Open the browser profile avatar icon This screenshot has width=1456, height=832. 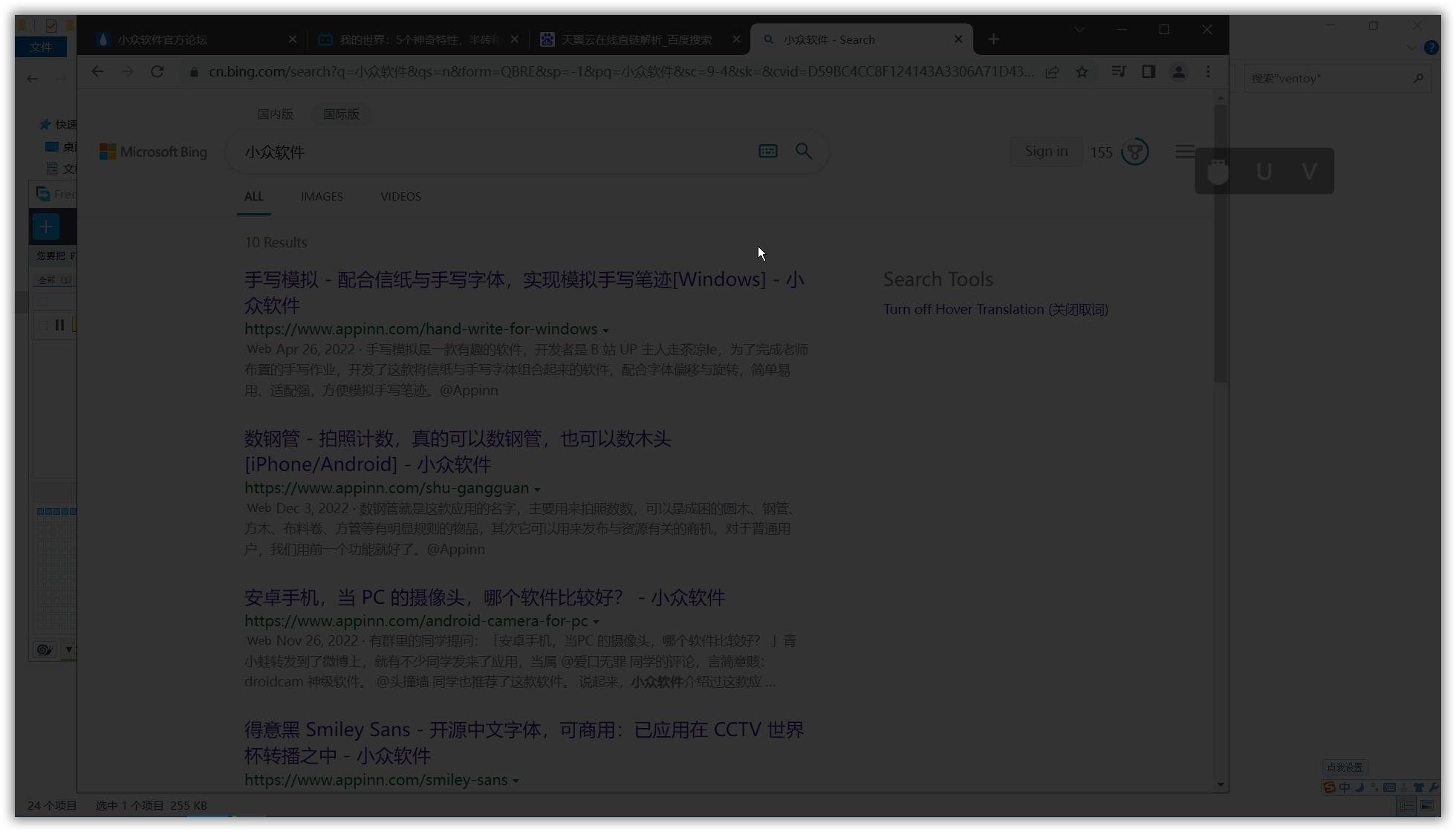[x=1178, y=72]
